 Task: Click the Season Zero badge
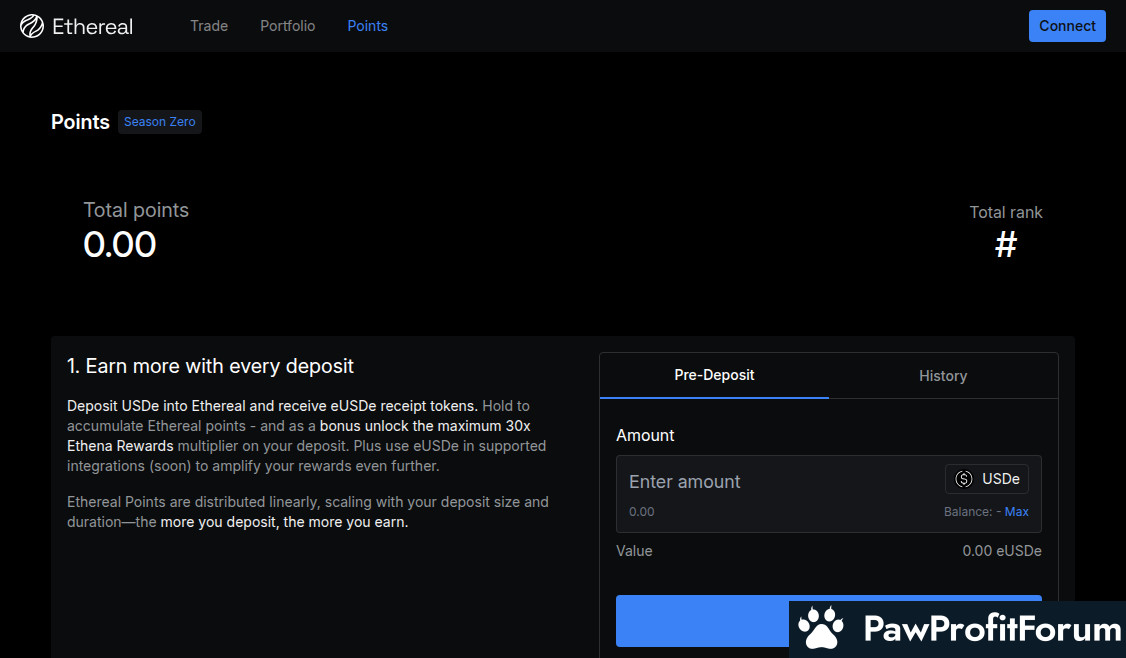[160, 122]
